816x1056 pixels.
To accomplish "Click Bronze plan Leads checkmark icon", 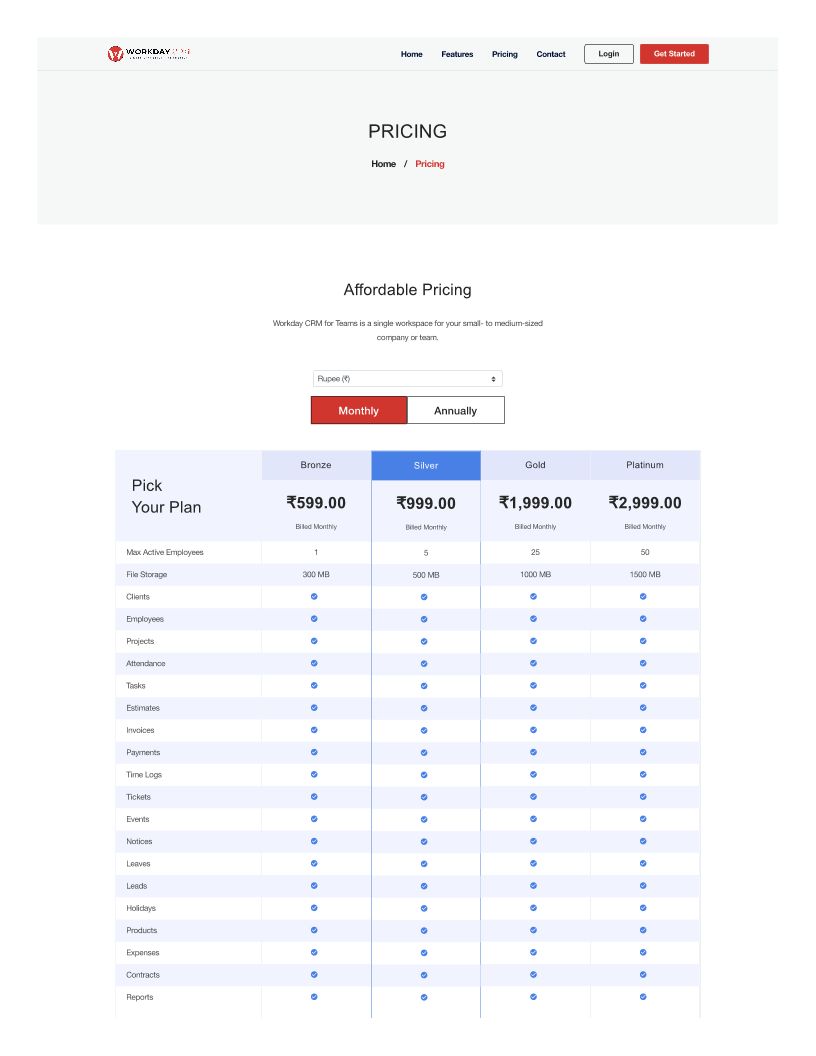I will click(x=314, y=886).
